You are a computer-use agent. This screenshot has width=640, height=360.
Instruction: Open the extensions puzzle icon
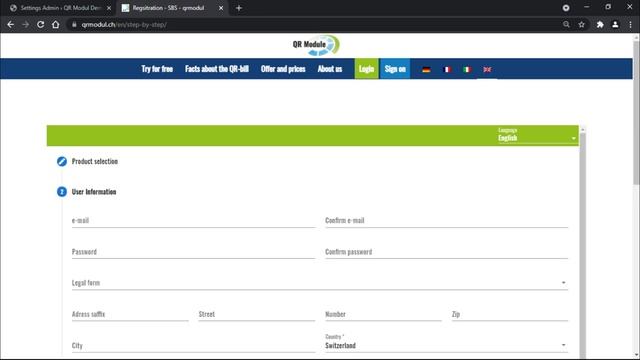(x=600, y=24)
